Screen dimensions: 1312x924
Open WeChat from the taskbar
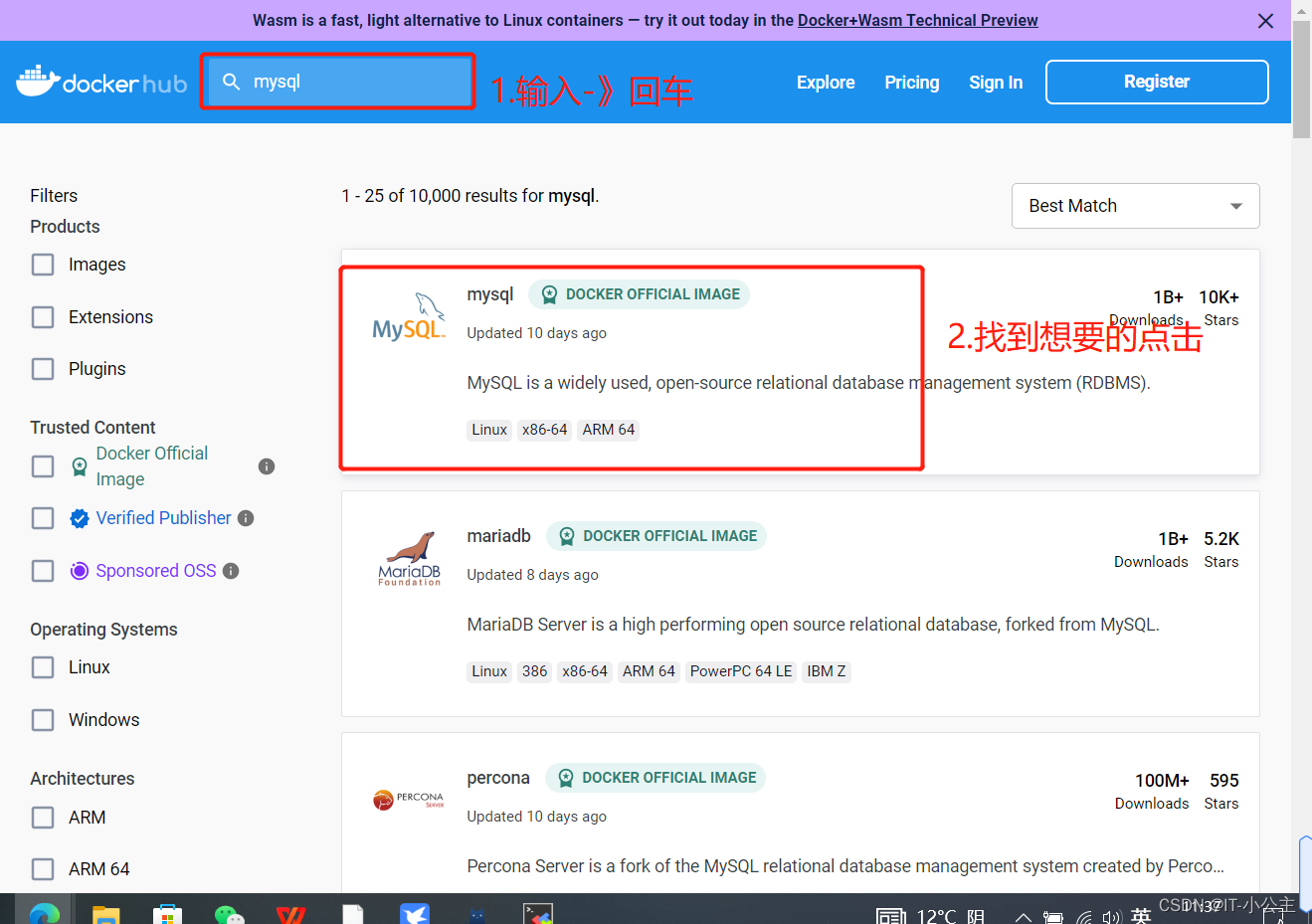click(x=229, y=914)
